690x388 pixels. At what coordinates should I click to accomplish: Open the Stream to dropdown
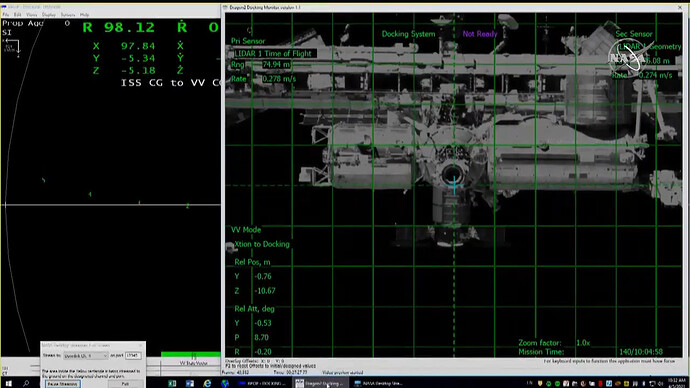pos(85,355)
